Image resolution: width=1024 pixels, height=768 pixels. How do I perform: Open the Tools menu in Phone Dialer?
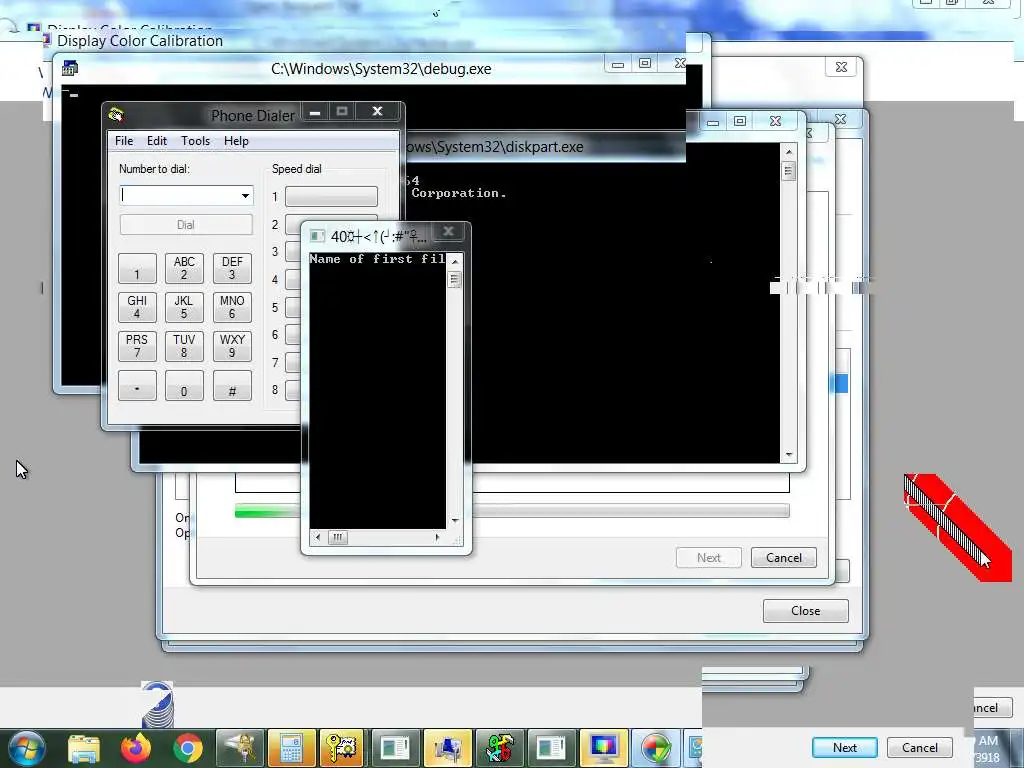[195, 141]
